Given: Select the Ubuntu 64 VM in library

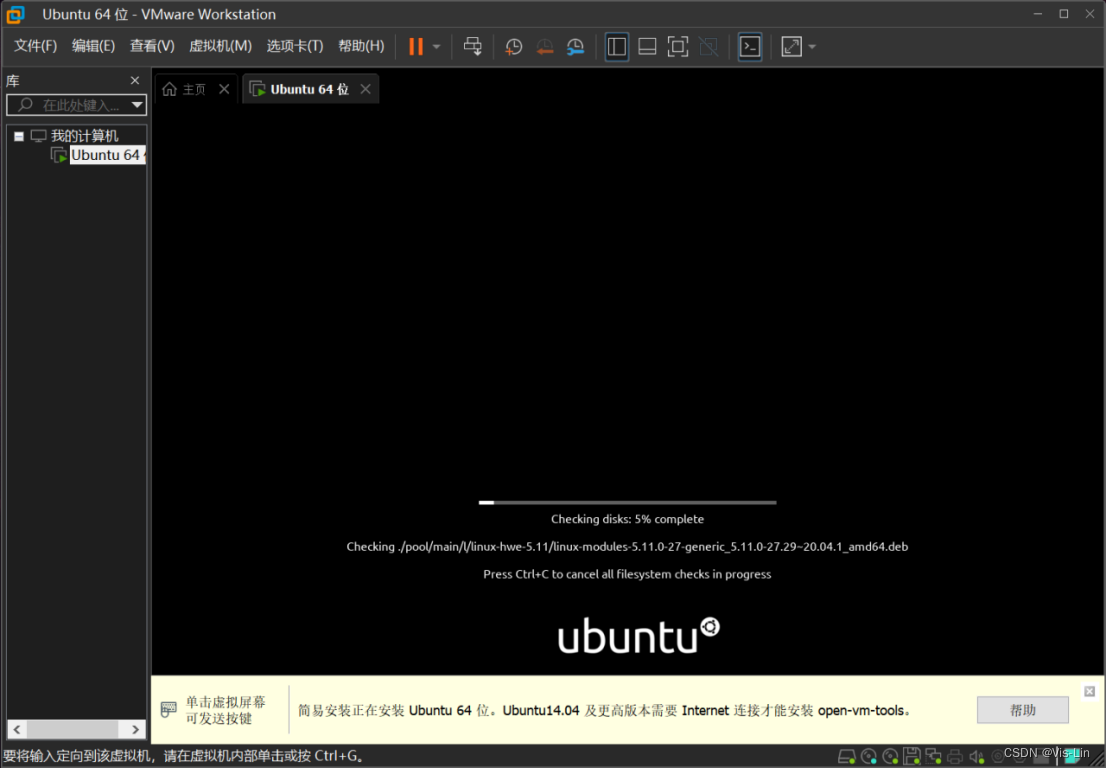Looking at the screenshot, I should (107, 155).
